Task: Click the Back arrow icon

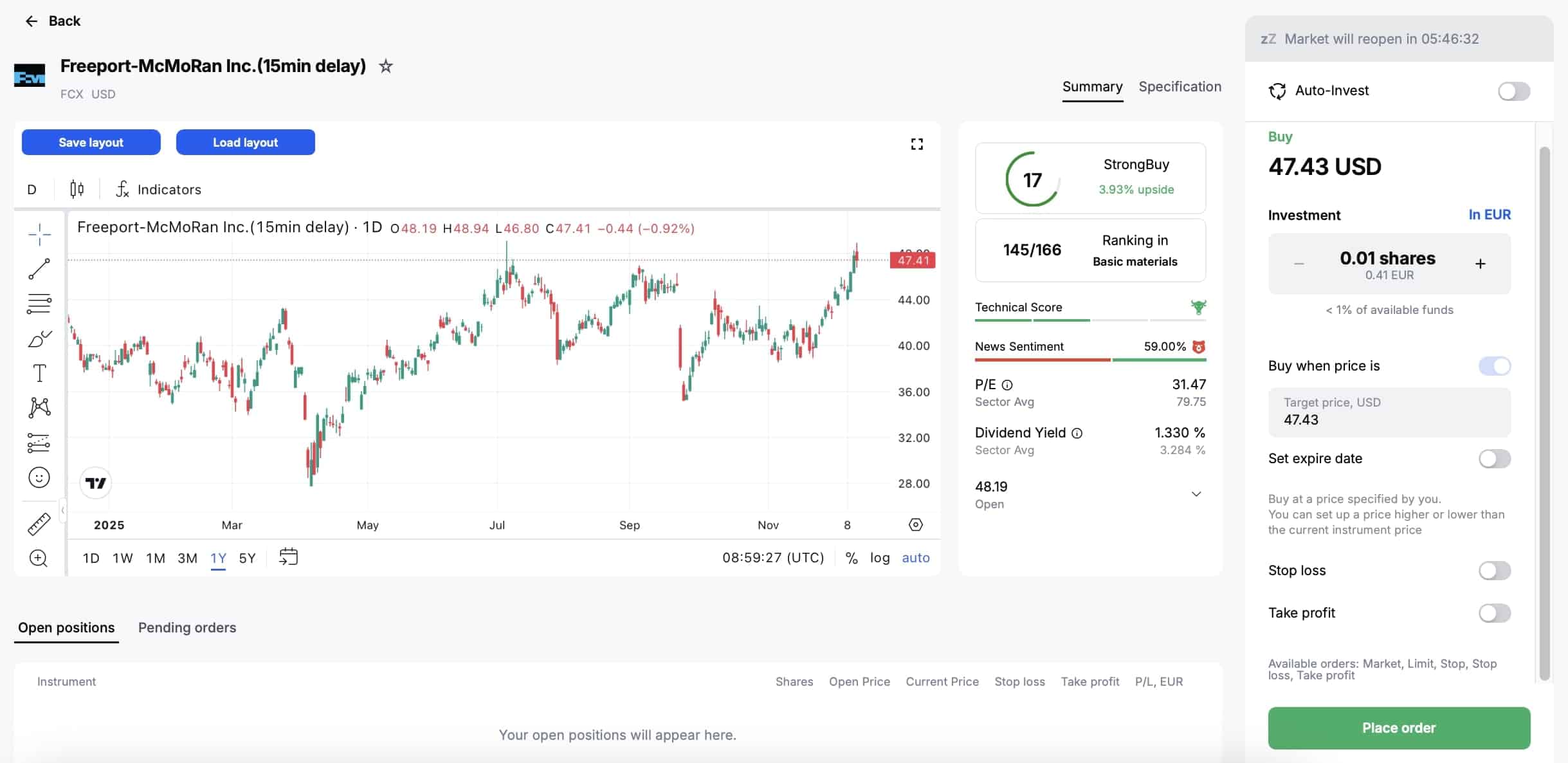Action: (x=31, y=21)
